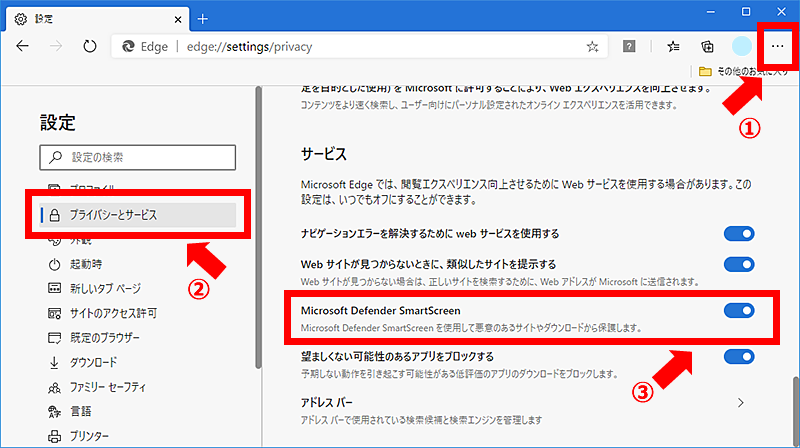The image size is (800, 448).
Task: Disable 望ましくない可能性のあるアプリをブロックする switch
Action: [739, 356]
